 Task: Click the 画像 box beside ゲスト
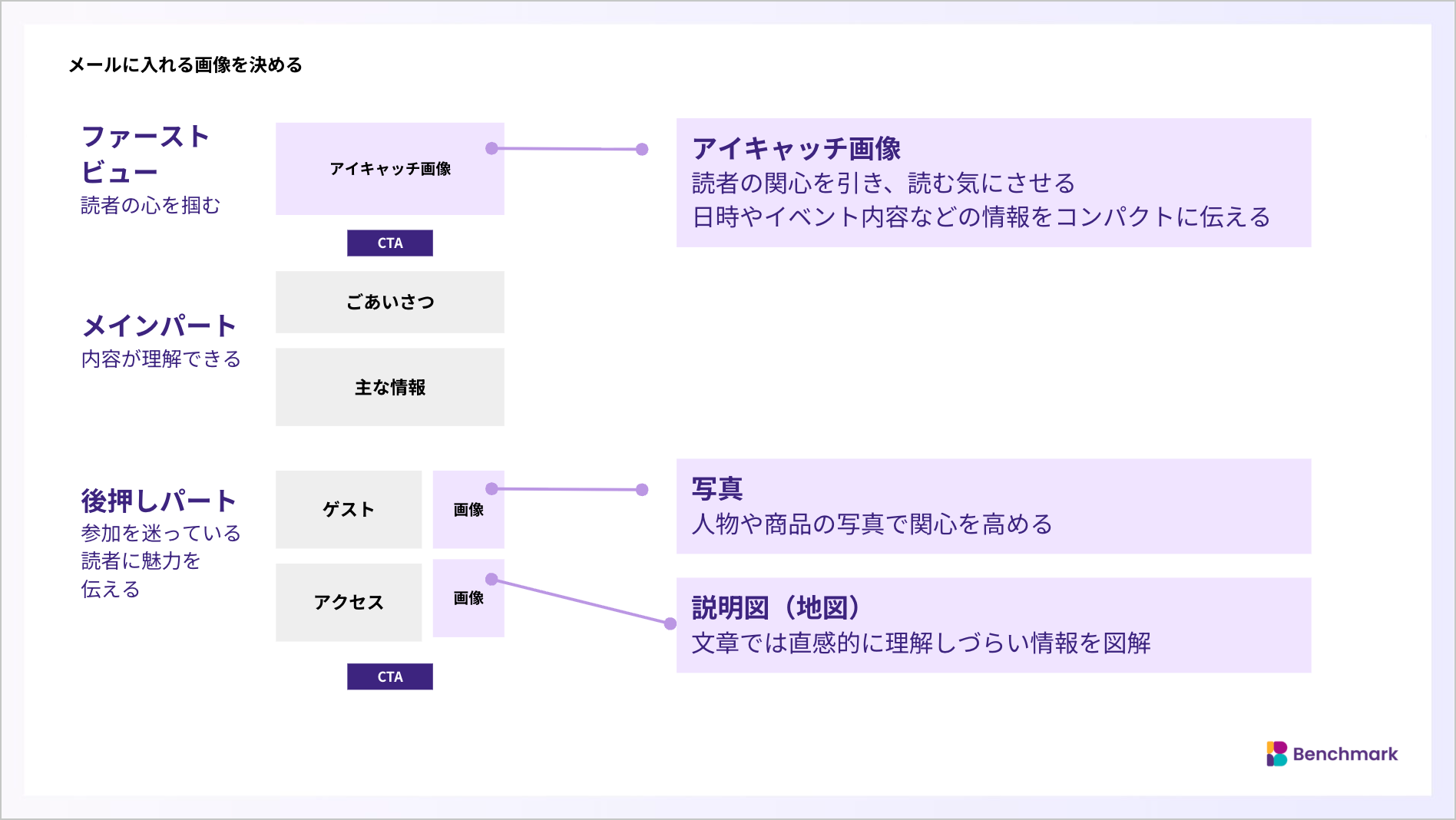[468, 510]
